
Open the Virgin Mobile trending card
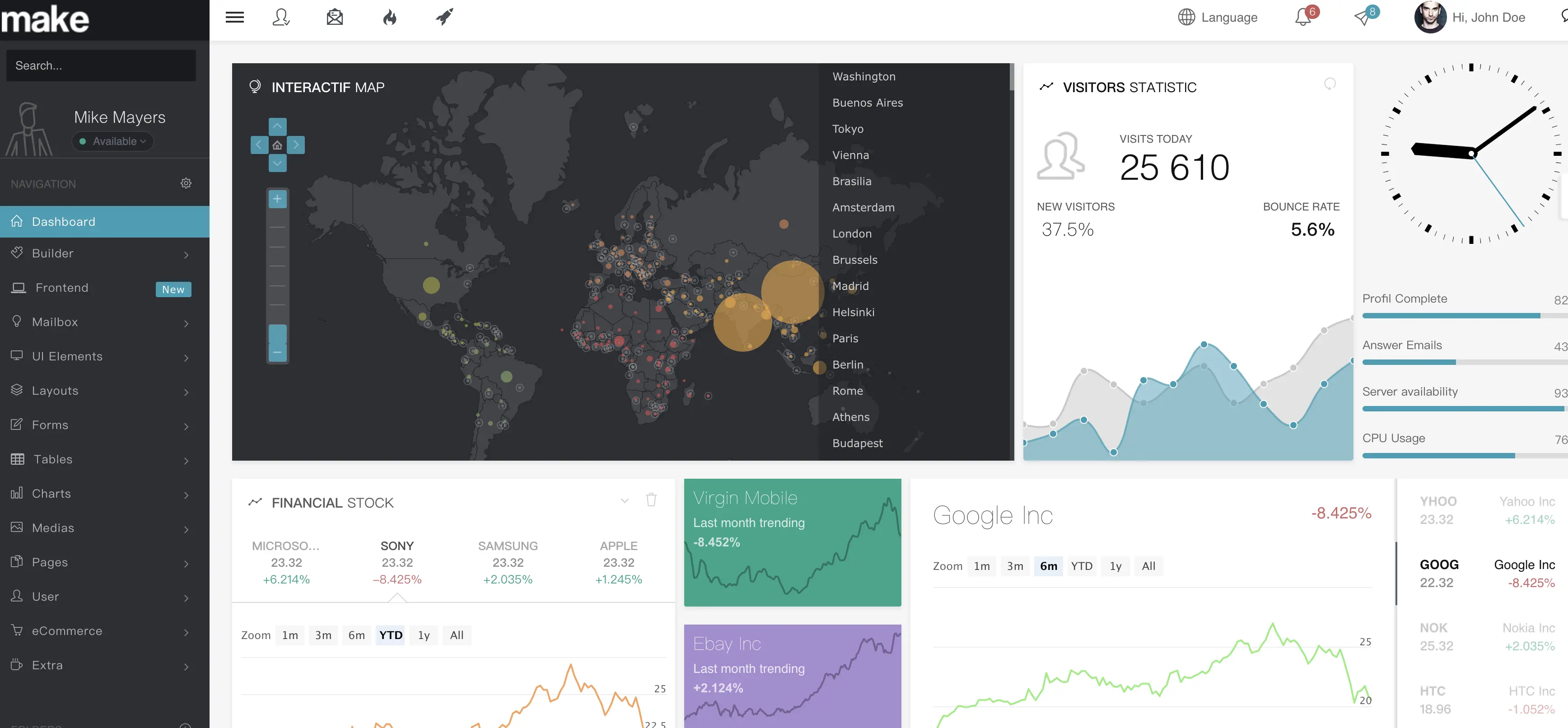793,542
